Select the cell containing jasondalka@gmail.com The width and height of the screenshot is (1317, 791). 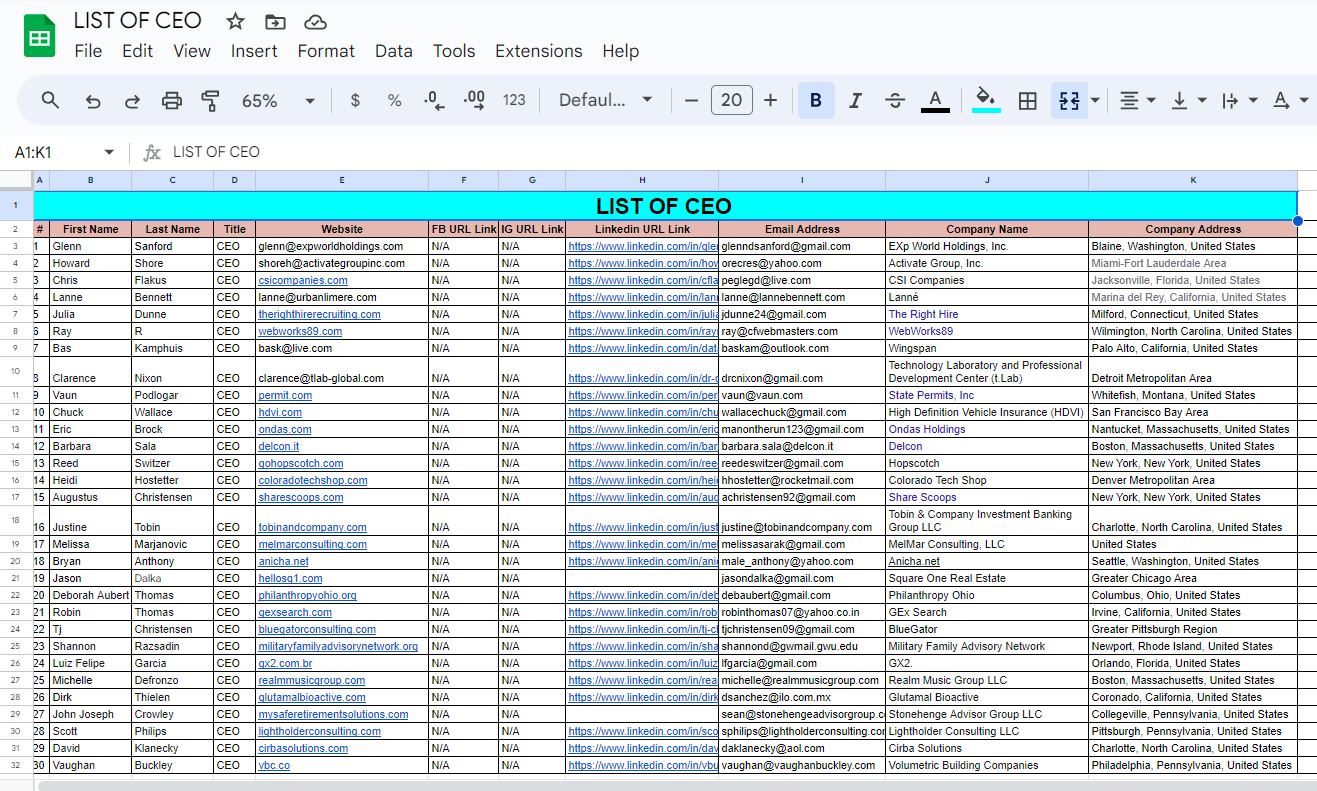pos(802,578)
